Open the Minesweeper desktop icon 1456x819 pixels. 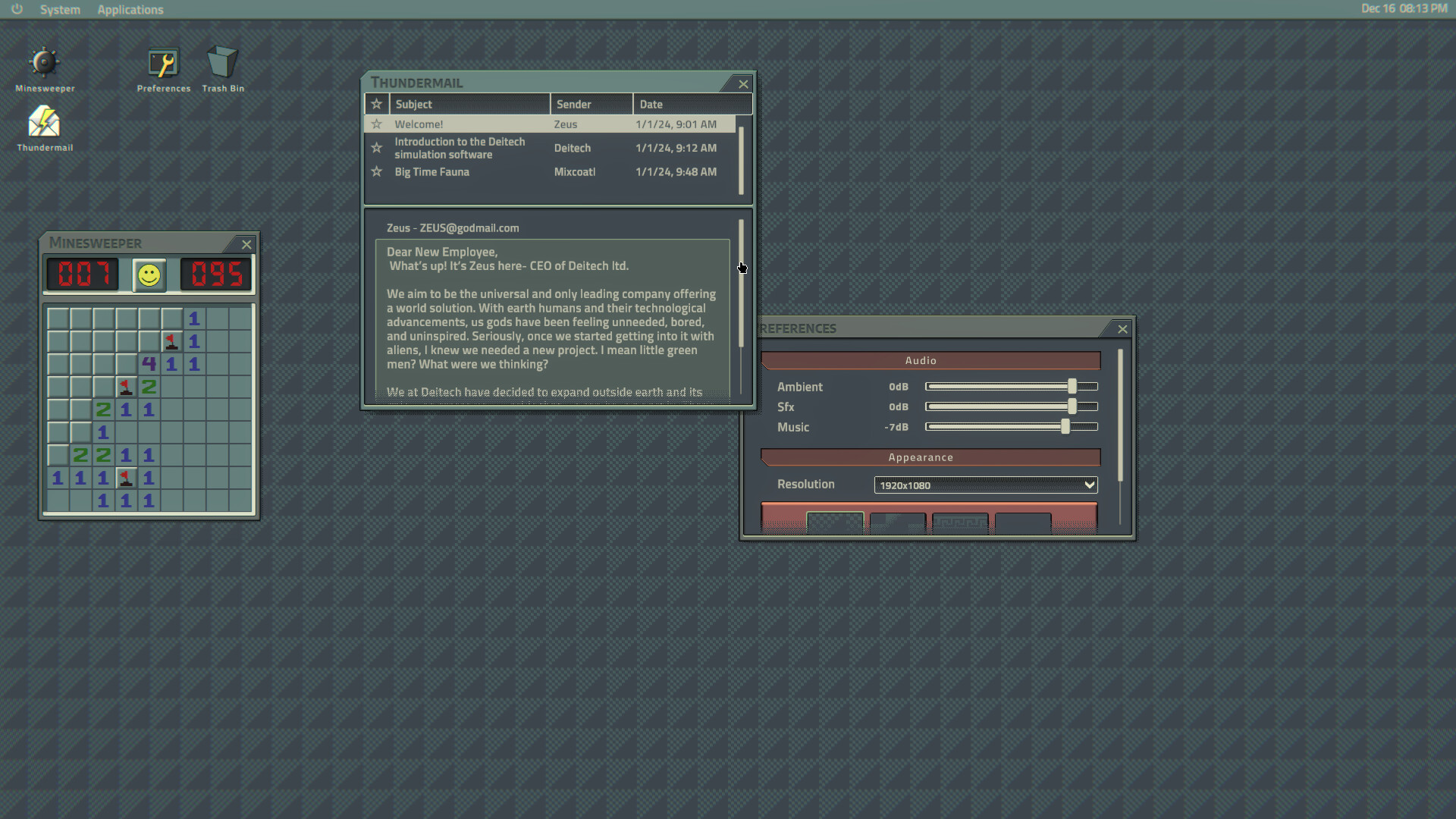[x=44, y=64]
